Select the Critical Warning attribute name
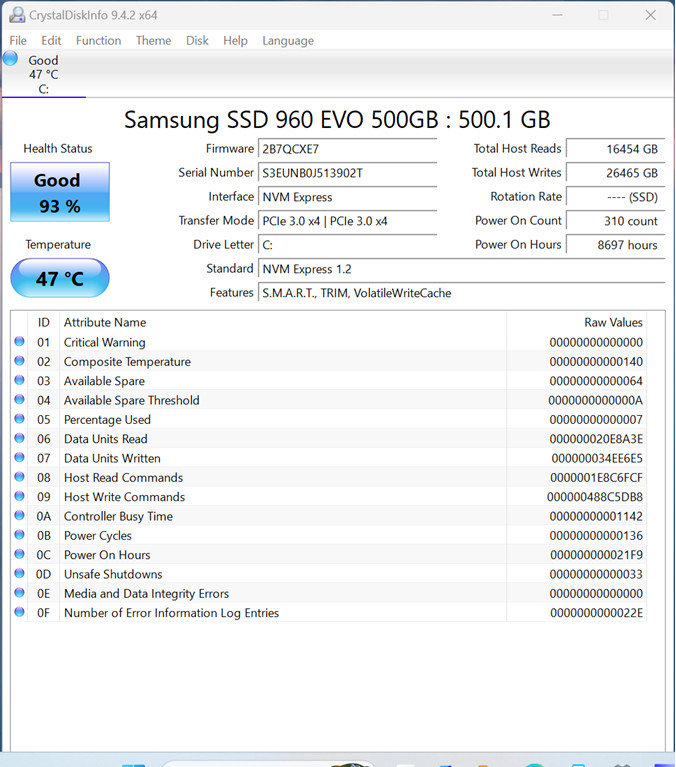The height and width of the screenshot is (767, 676). coord(105,342)
